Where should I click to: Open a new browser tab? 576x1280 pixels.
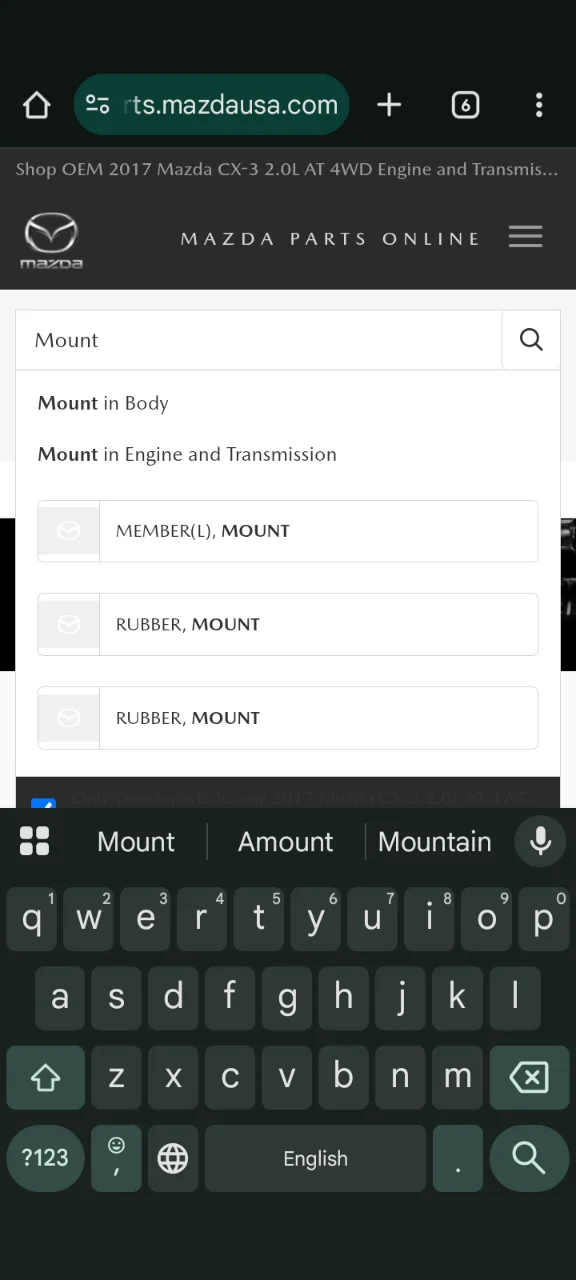tap(389, 105)
